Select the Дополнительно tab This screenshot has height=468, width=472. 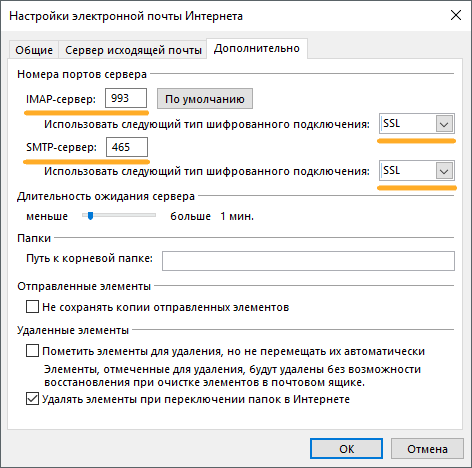tap(257, 49)
